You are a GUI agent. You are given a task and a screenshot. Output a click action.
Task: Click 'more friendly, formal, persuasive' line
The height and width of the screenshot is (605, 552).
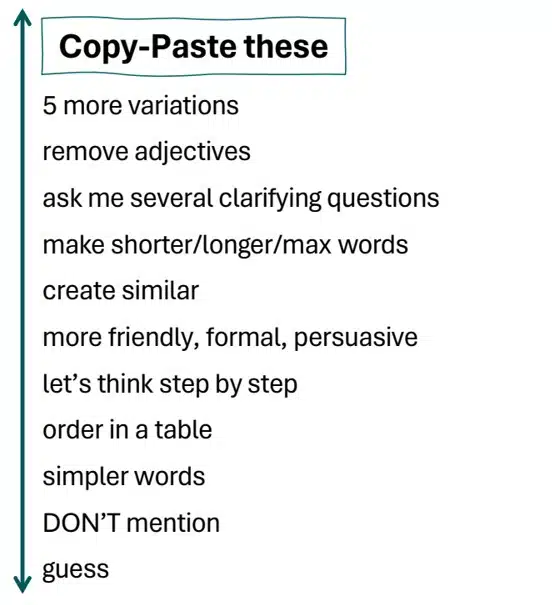point(230,338)
